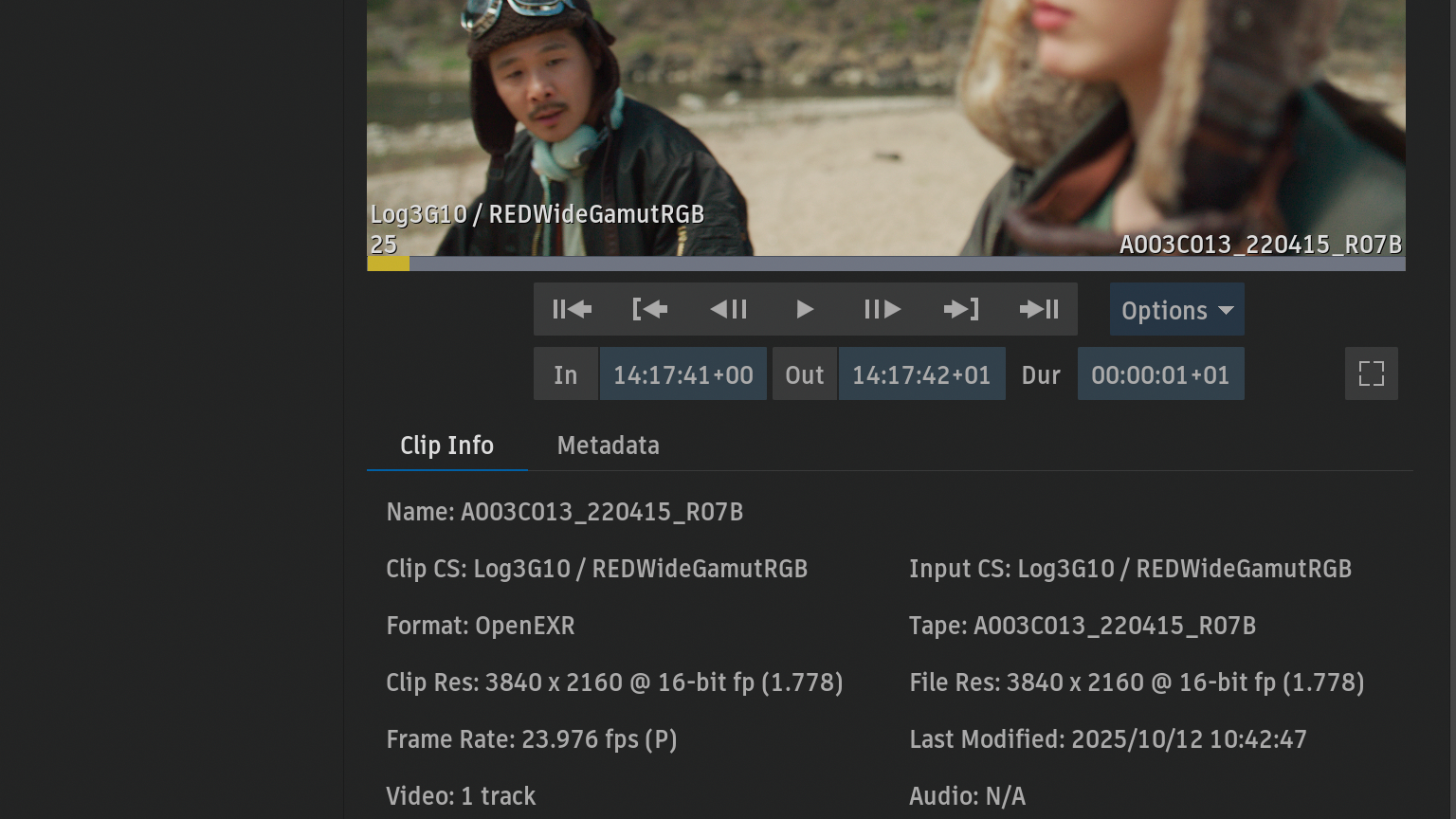
Task: Click the Name line in Clip Info
Action: (564, 512)
